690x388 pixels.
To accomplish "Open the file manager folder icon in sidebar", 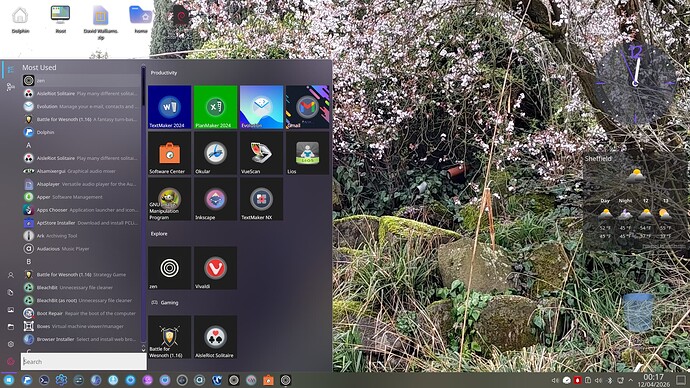I will coord(11,327).
